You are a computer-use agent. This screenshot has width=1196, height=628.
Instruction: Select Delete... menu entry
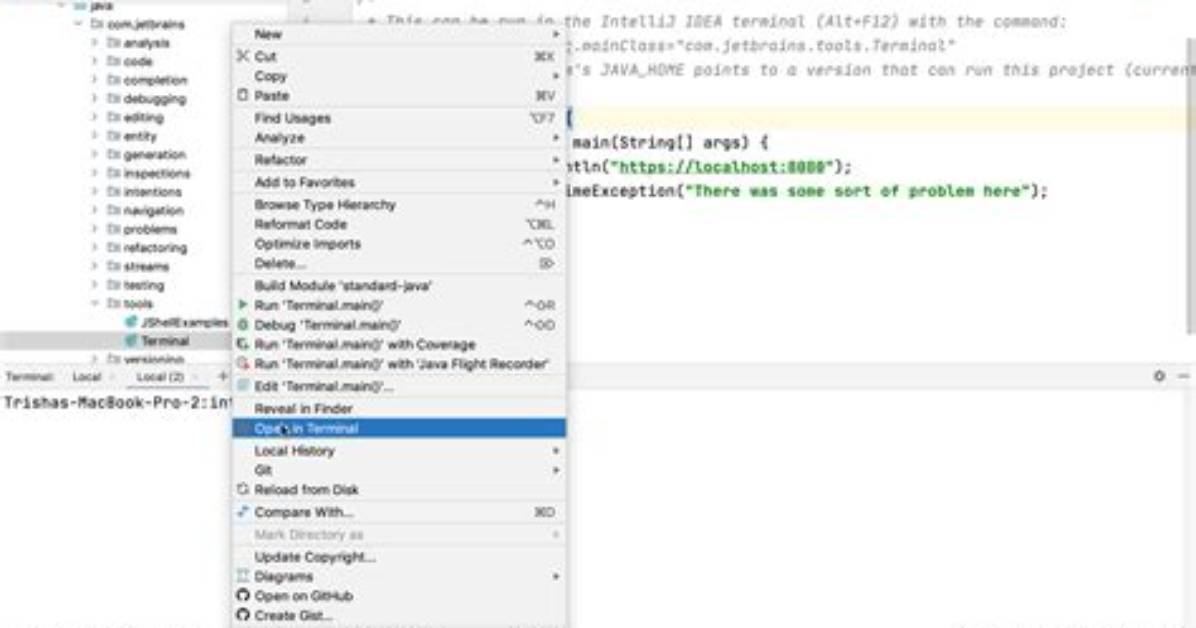(399, 263)
